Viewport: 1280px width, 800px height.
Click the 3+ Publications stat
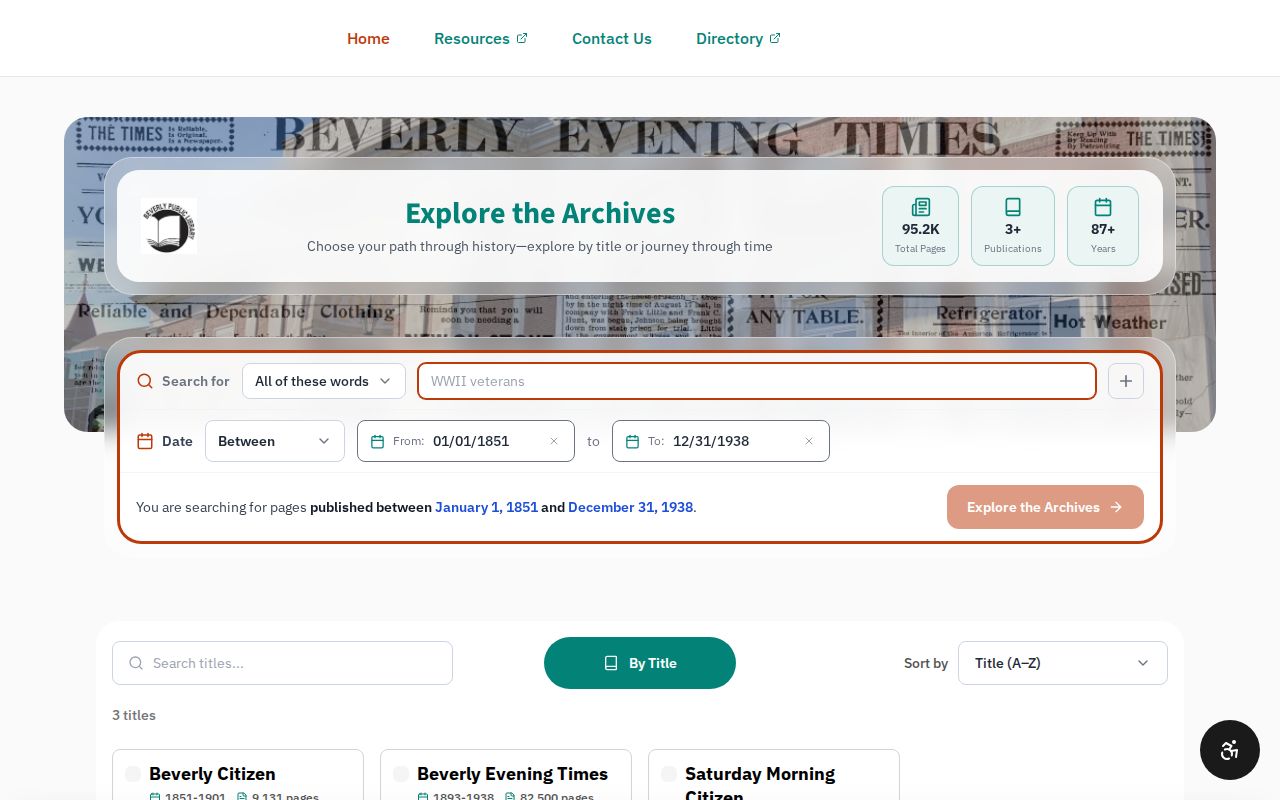(1013, 226)
